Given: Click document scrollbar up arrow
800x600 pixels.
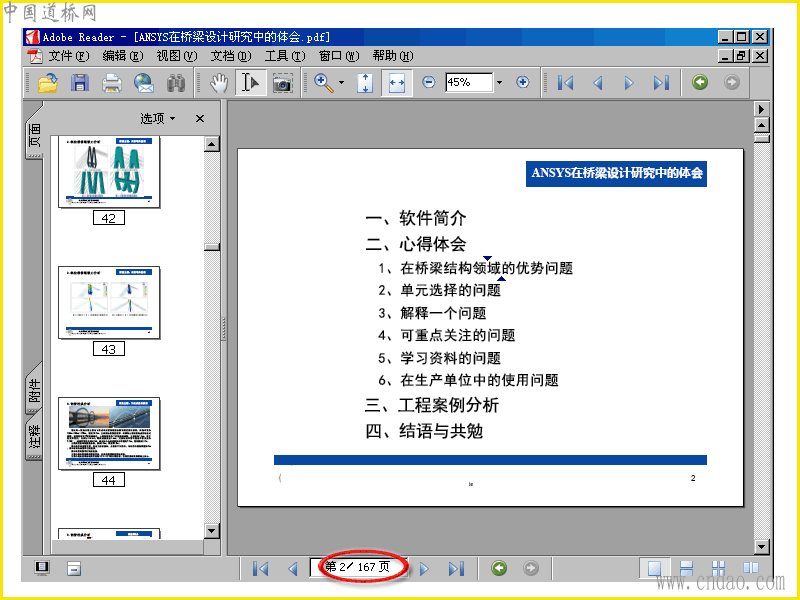Looking at the screenshot, I should [x=761, y=125].
